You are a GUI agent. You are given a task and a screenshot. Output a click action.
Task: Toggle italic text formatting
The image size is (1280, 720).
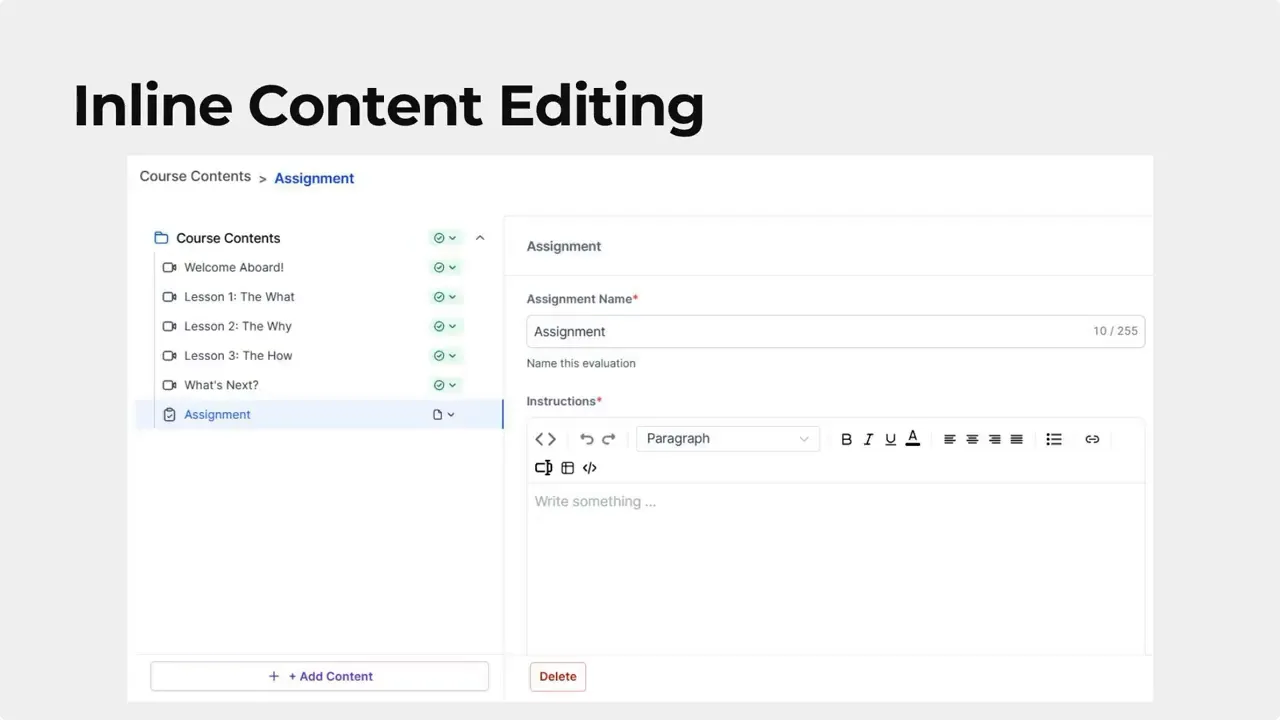(868, 439)
